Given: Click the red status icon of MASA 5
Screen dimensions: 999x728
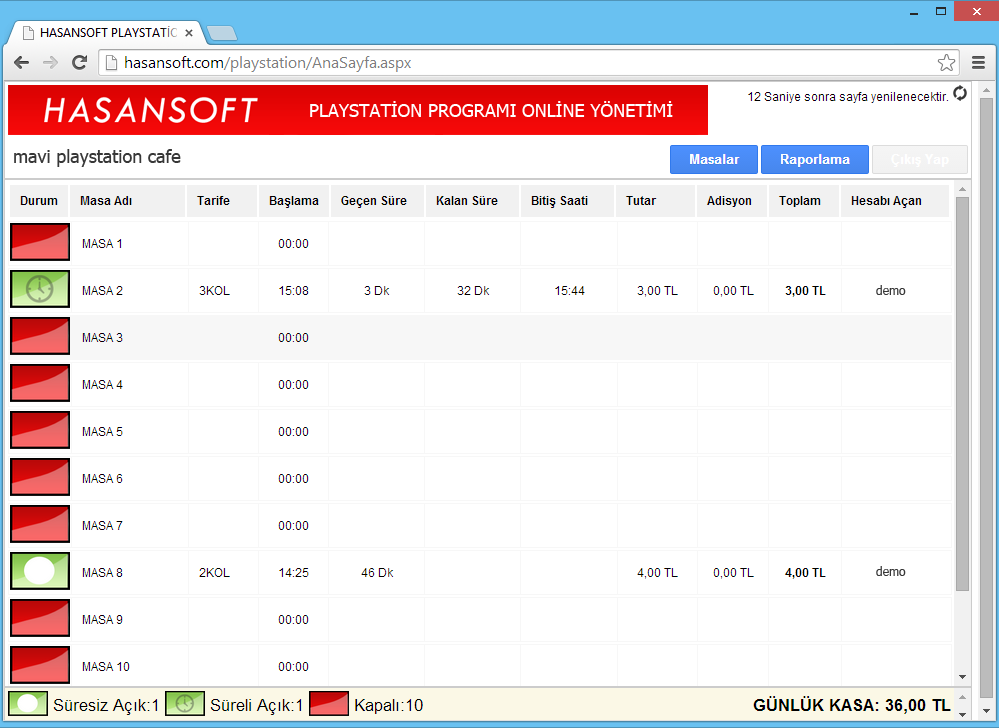Looking at the screenshot, I should 40,431.
